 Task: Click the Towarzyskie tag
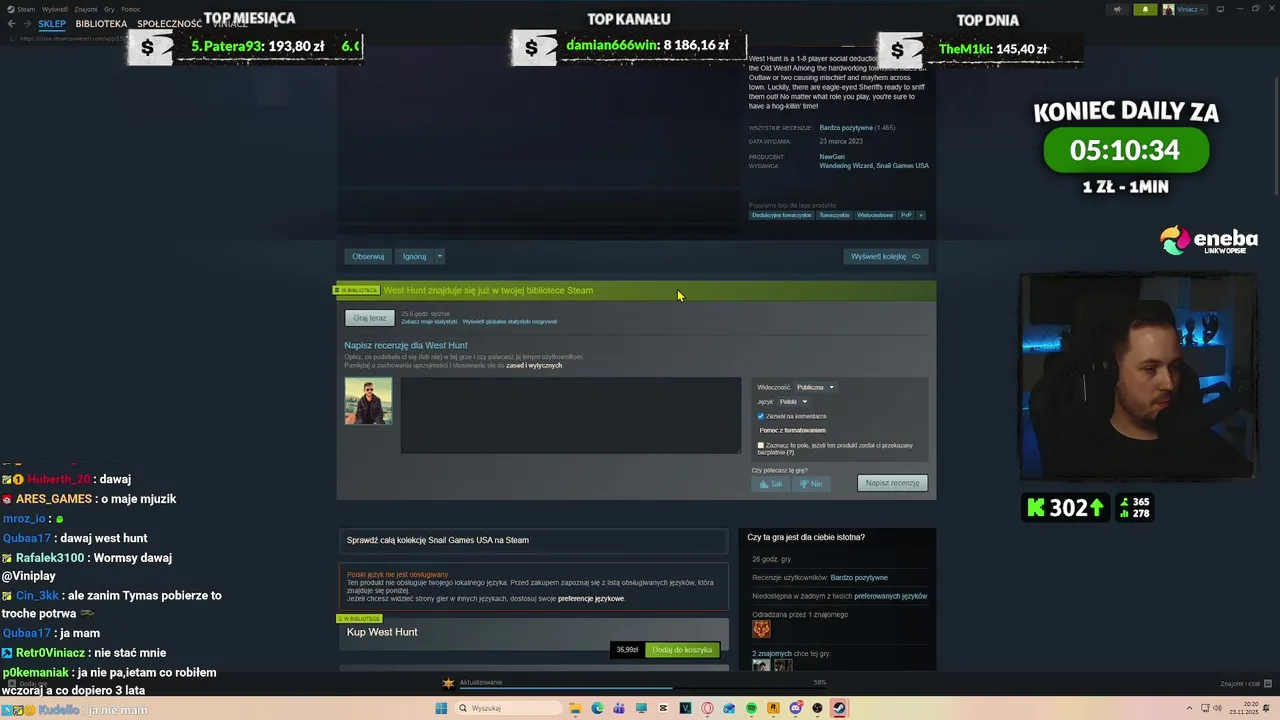[834, 215]
